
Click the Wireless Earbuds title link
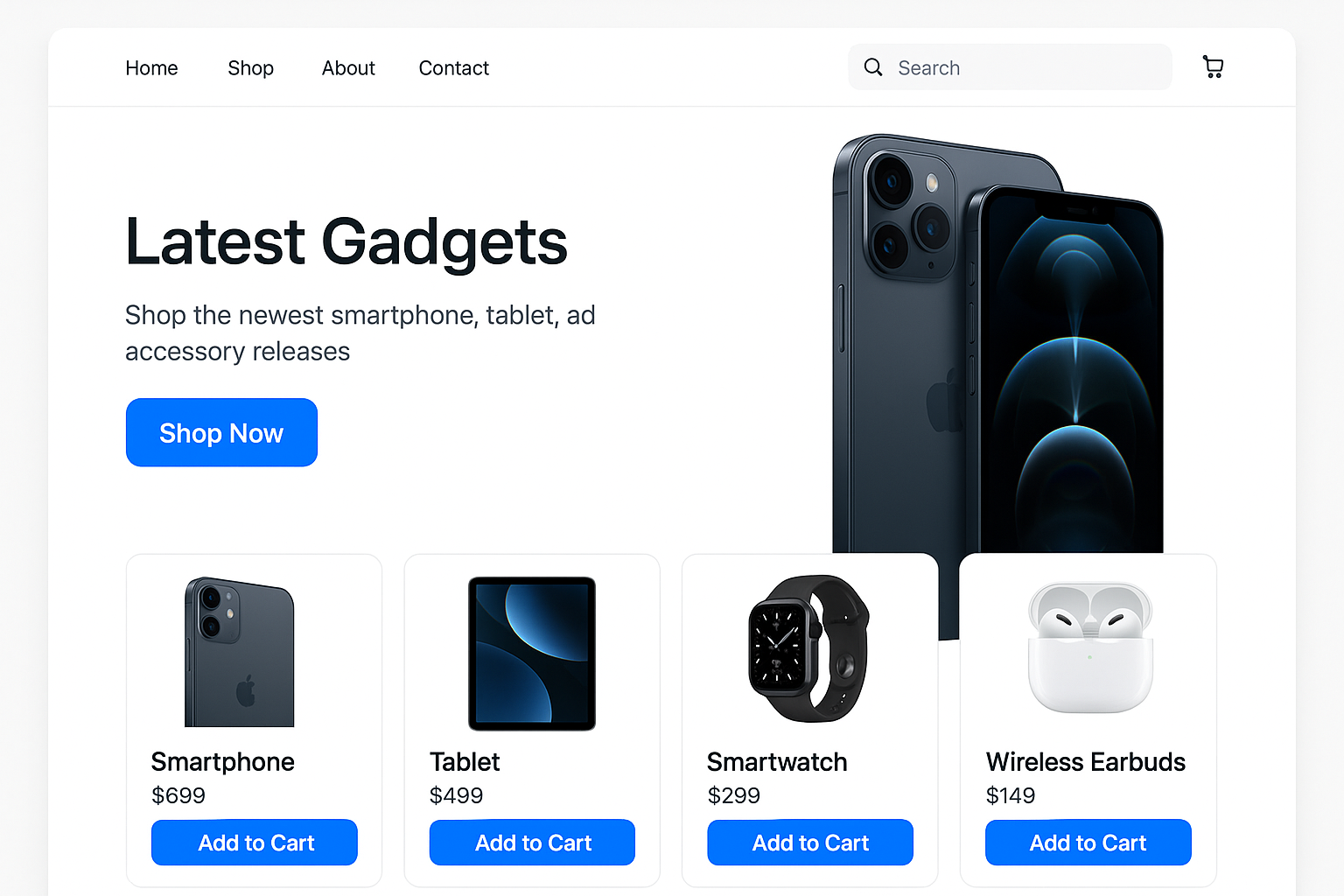pyautogui.click(x=1086, y=762)
